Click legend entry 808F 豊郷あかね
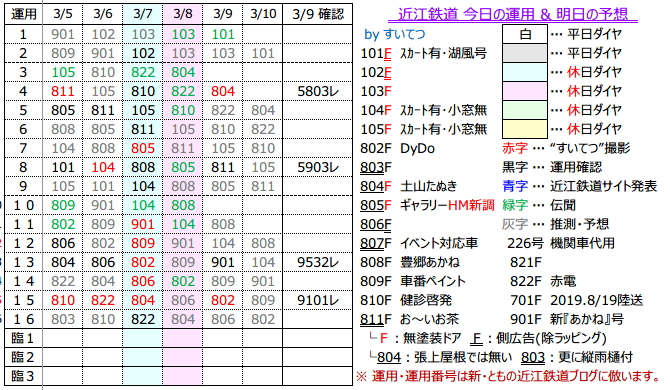This screenshot has width=670, height=390. tap(410, 262)
